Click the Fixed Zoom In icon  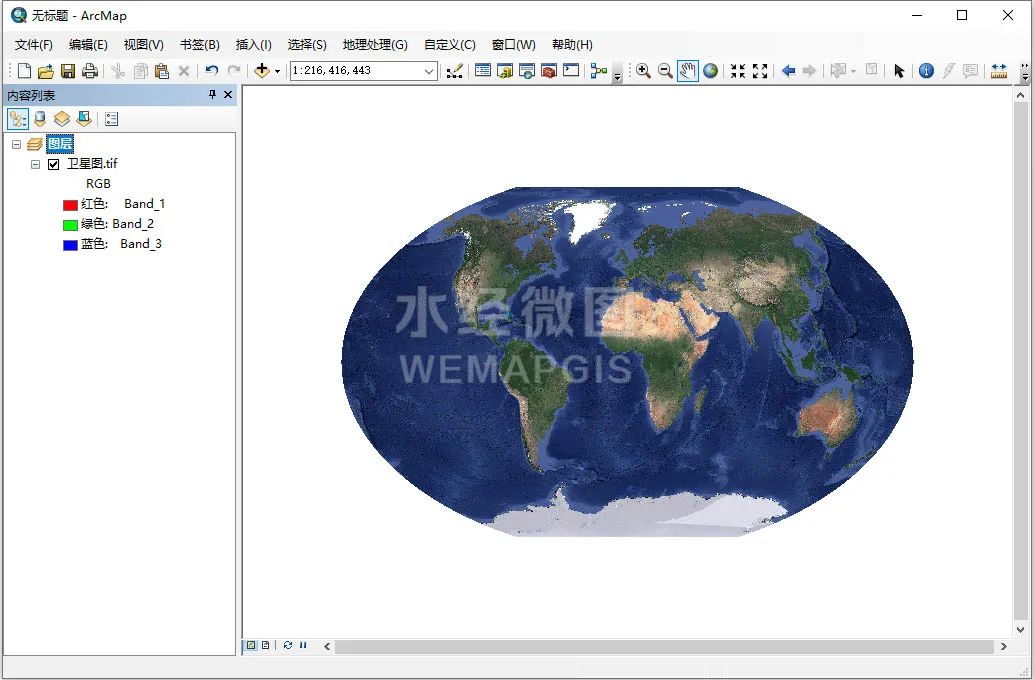pos(737,71)
